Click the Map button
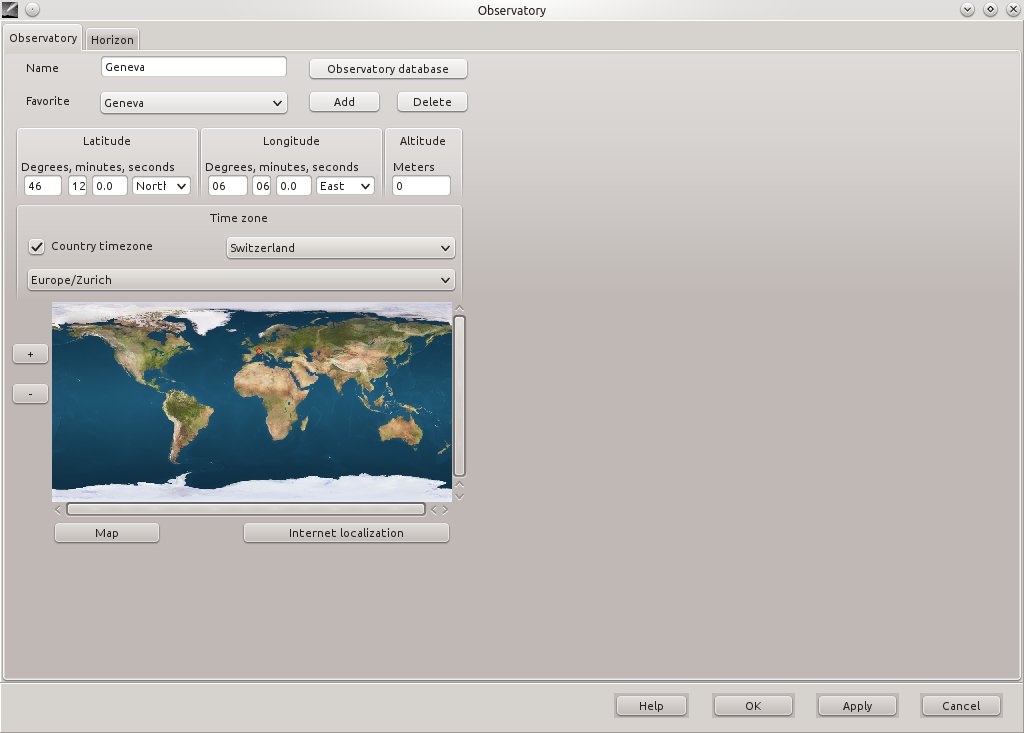 click(x=106, y=533)
